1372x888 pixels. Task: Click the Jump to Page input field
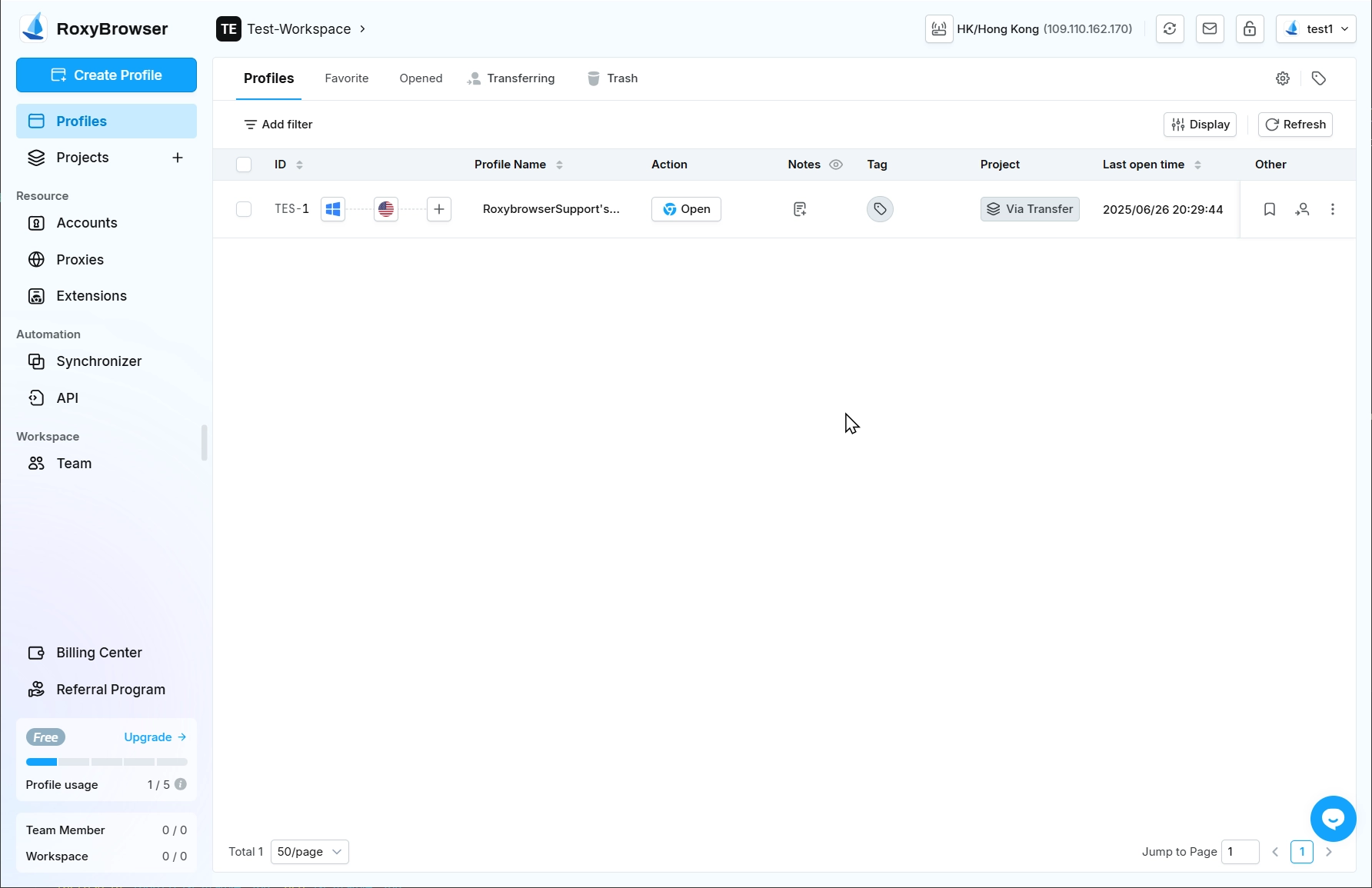point(1240,852)
